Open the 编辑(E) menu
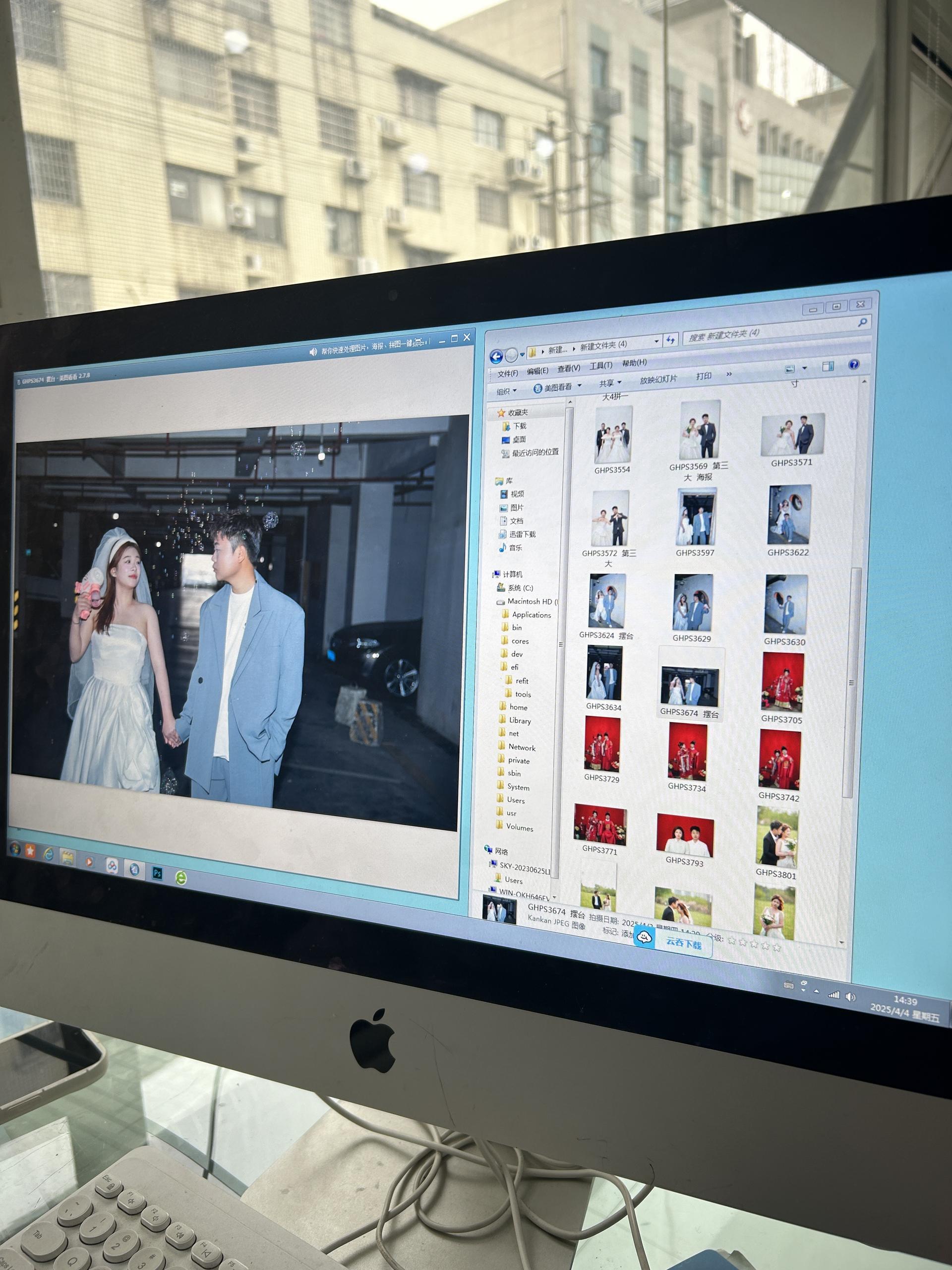952x1270 pixels. (537, 371)
